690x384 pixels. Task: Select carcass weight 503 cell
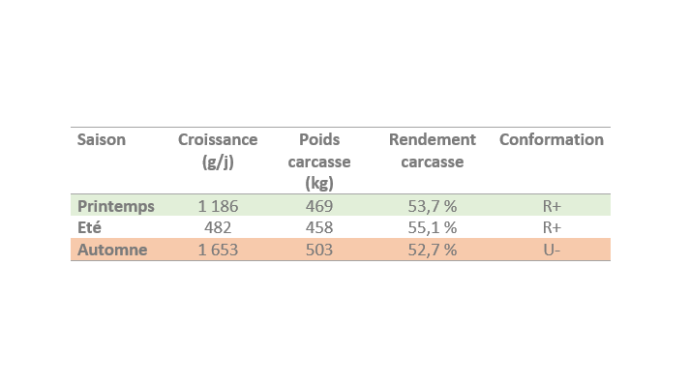(319, 250)
